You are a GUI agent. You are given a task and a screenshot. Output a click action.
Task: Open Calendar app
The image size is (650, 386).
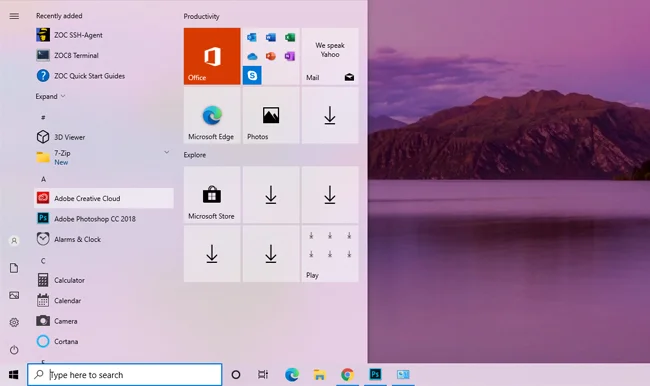(104, 301)
